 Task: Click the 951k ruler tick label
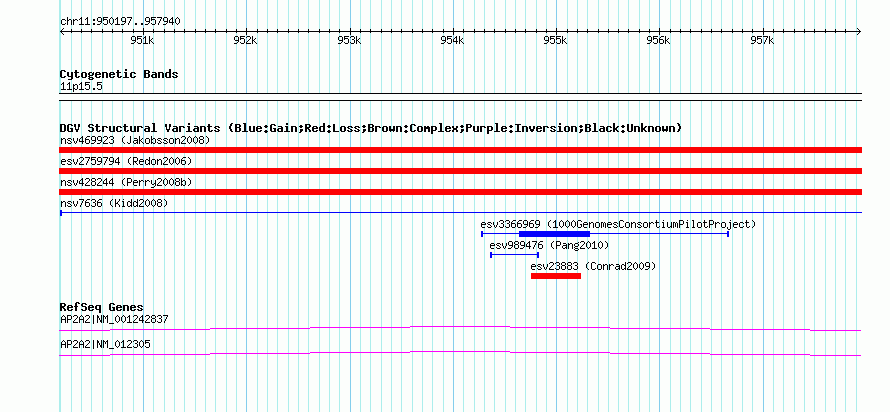(142, 41)
